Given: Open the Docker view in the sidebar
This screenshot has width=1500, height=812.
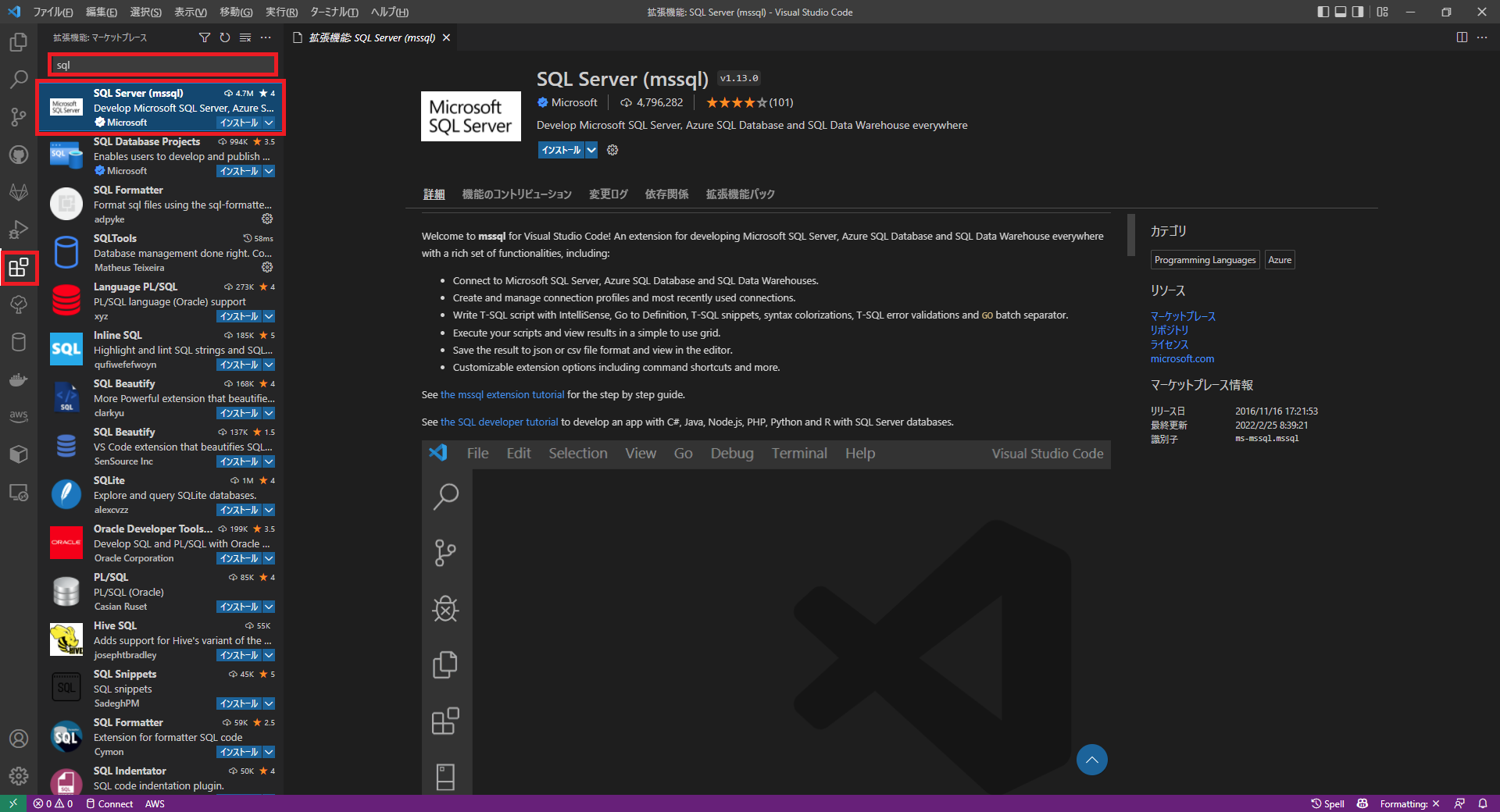Looking at the screenshot, I should click(18, 380).
